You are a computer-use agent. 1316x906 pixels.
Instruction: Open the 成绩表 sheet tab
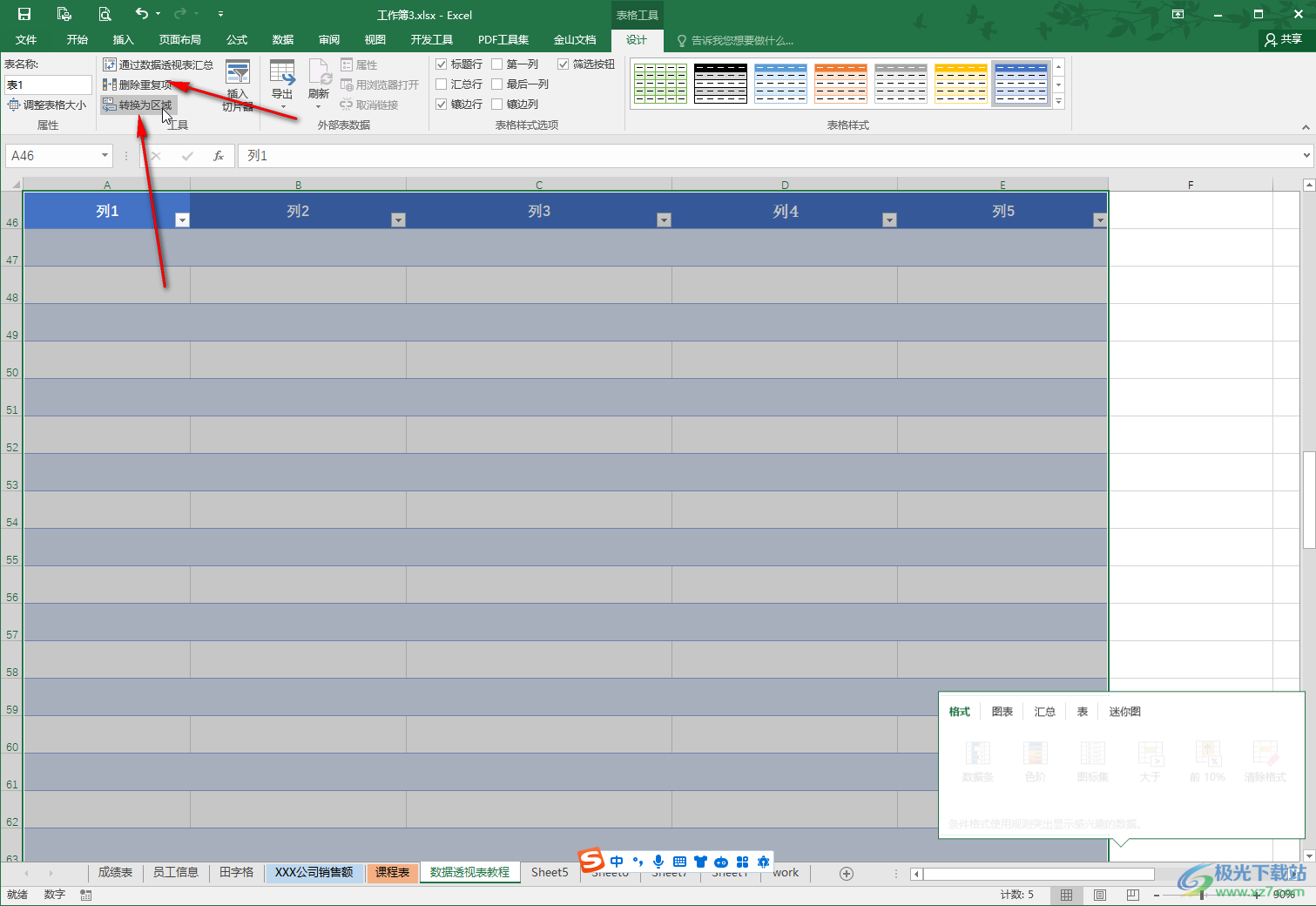coord(115,872)
